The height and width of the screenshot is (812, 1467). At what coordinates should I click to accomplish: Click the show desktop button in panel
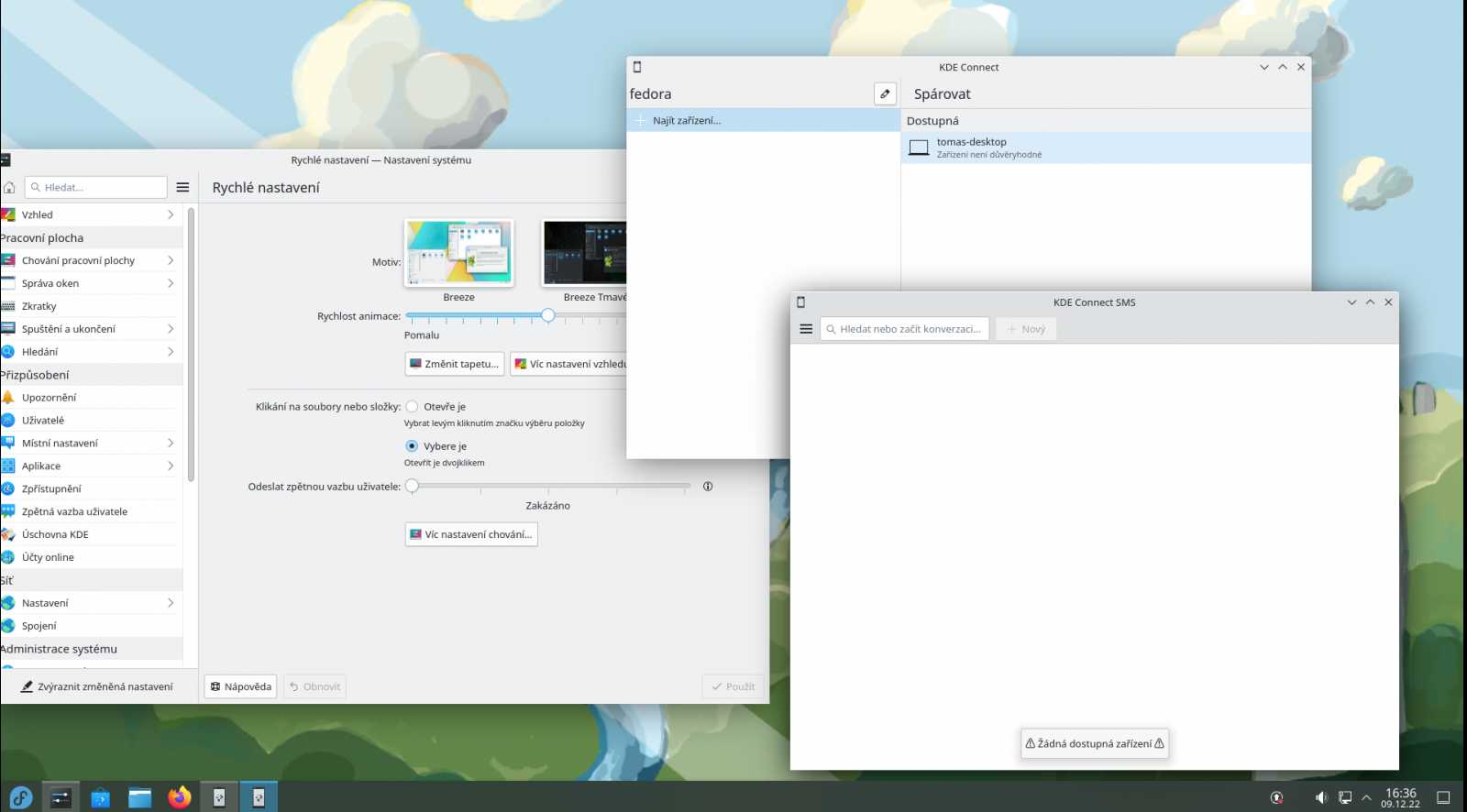[x=1443, y=797]
